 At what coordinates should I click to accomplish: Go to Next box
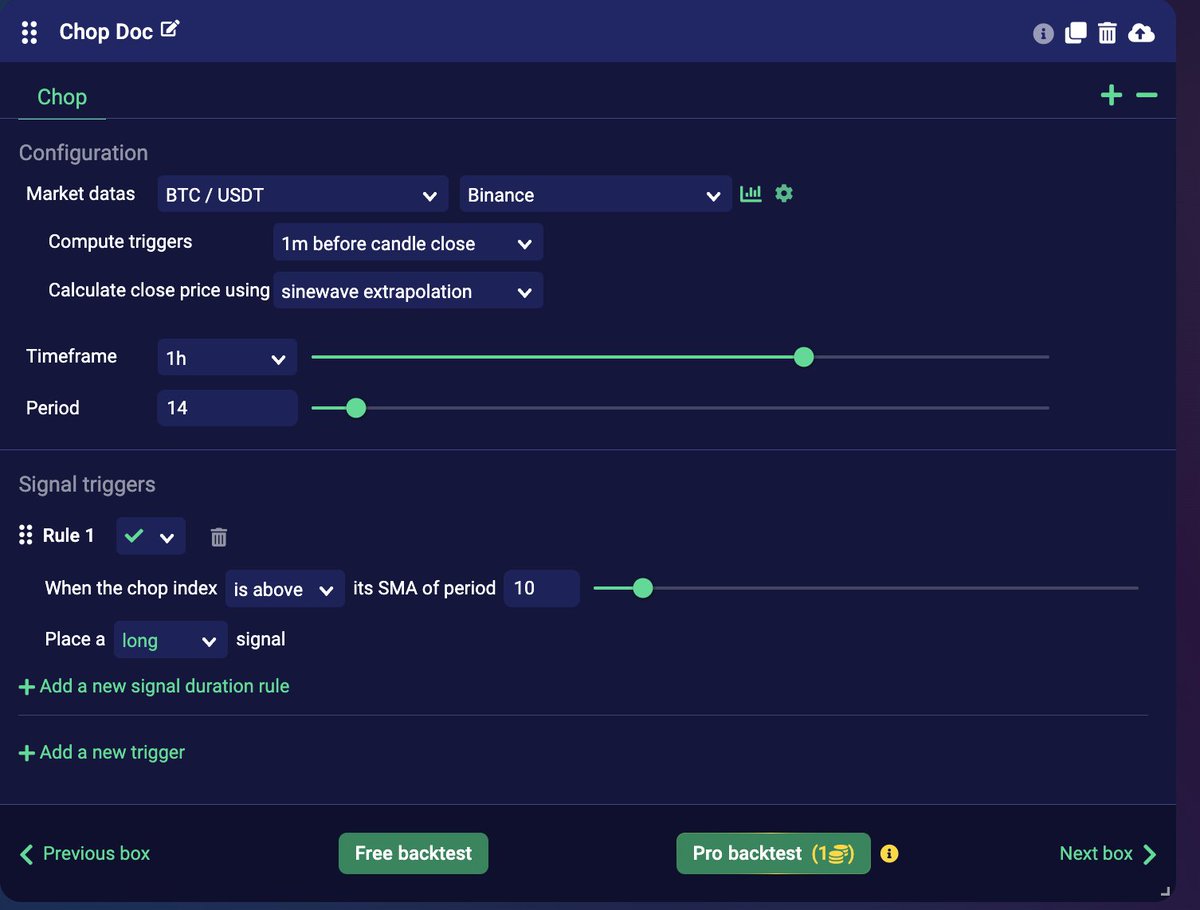pos(1108,854)
